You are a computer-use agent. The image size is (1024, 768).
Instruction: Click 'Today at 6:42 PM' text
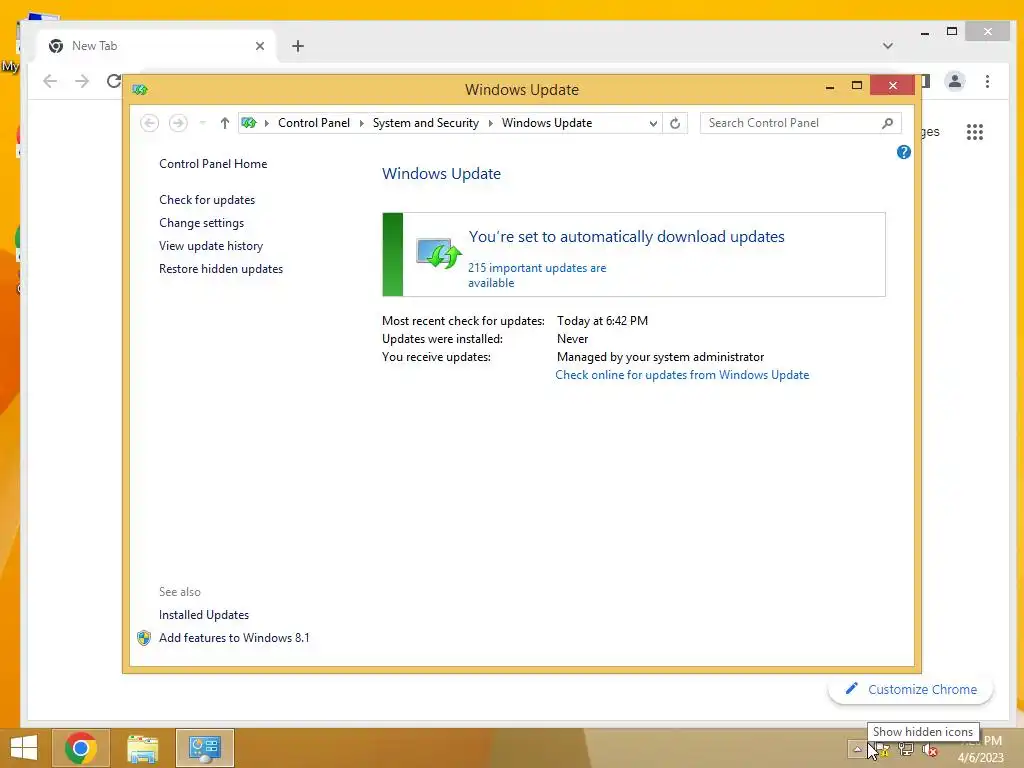(602, 321)
